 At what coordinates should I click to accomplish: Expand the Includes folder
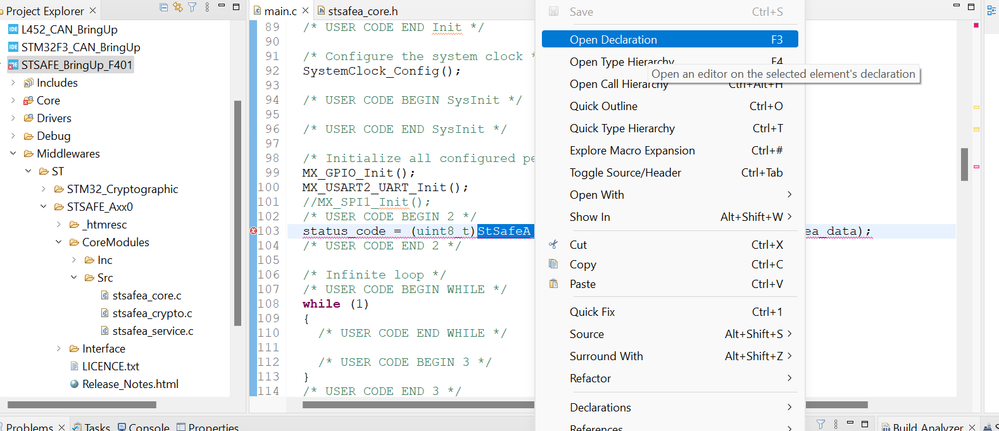coord(13,83)
